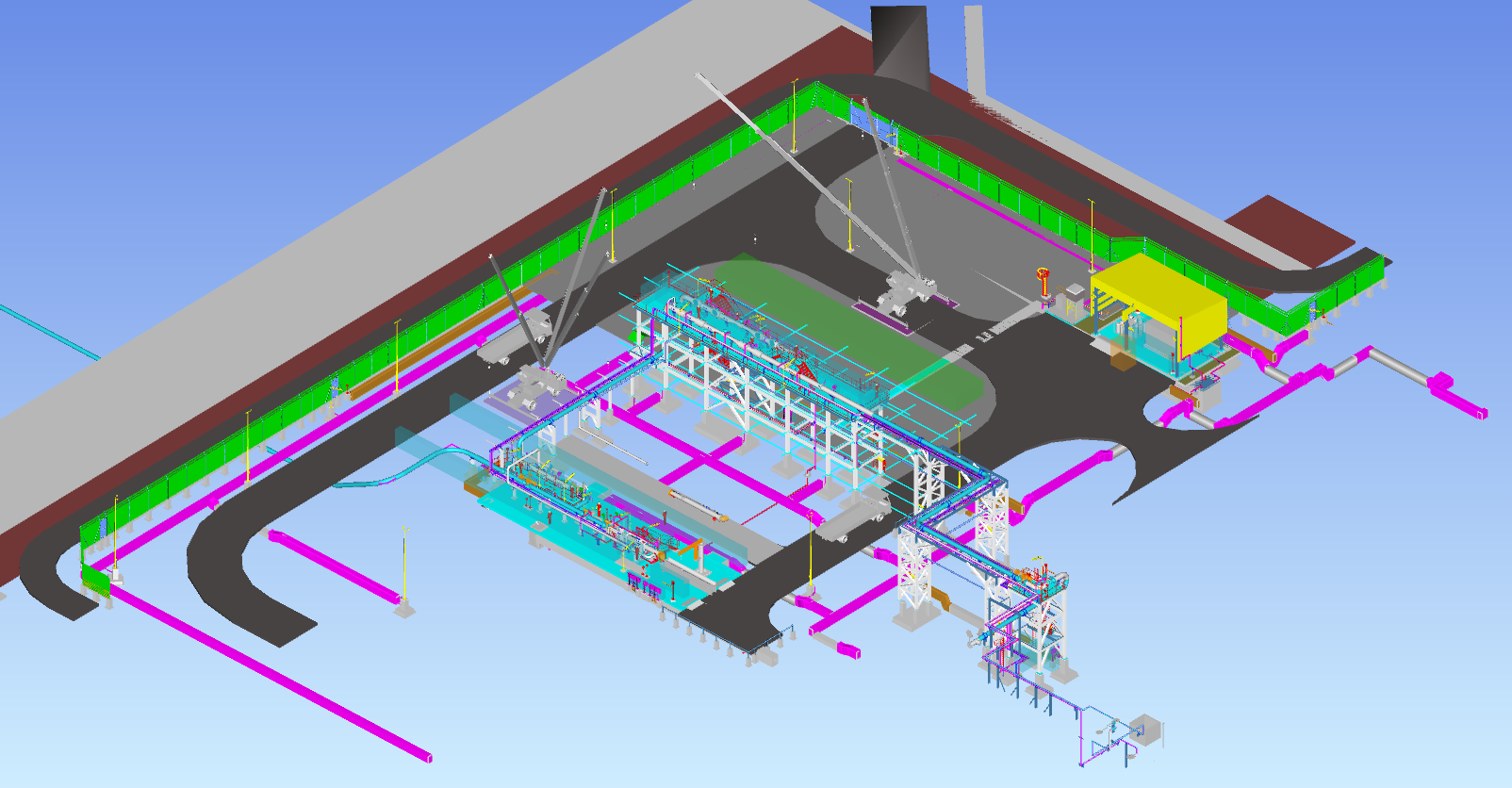Select the tall grey column next to the chimney
Image resolution: width=1512 pixels, height=788 pixels.
pos(974,49)
